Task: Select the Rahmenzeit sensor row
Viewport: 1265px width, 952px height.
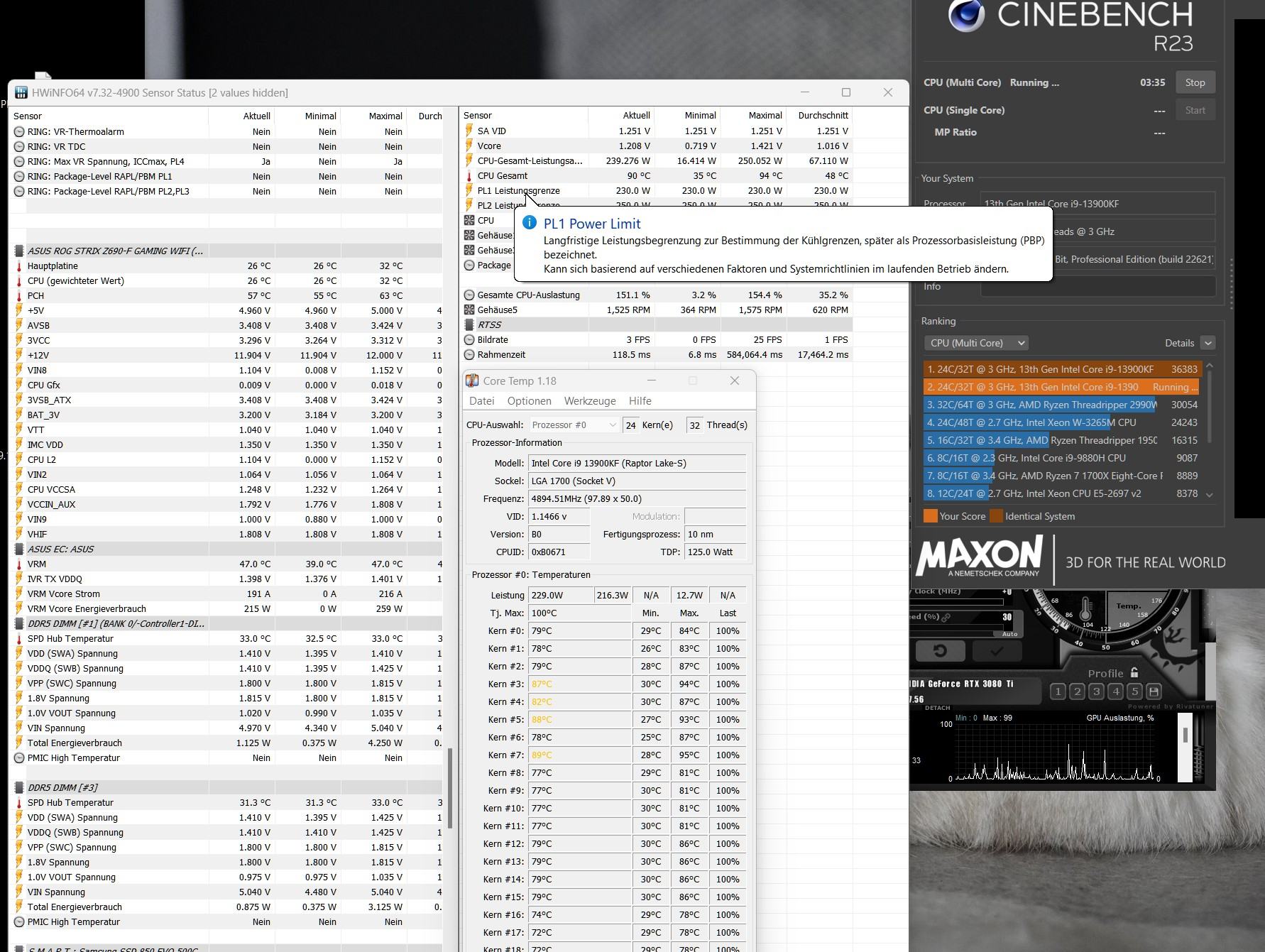Action: pos(657,354)
